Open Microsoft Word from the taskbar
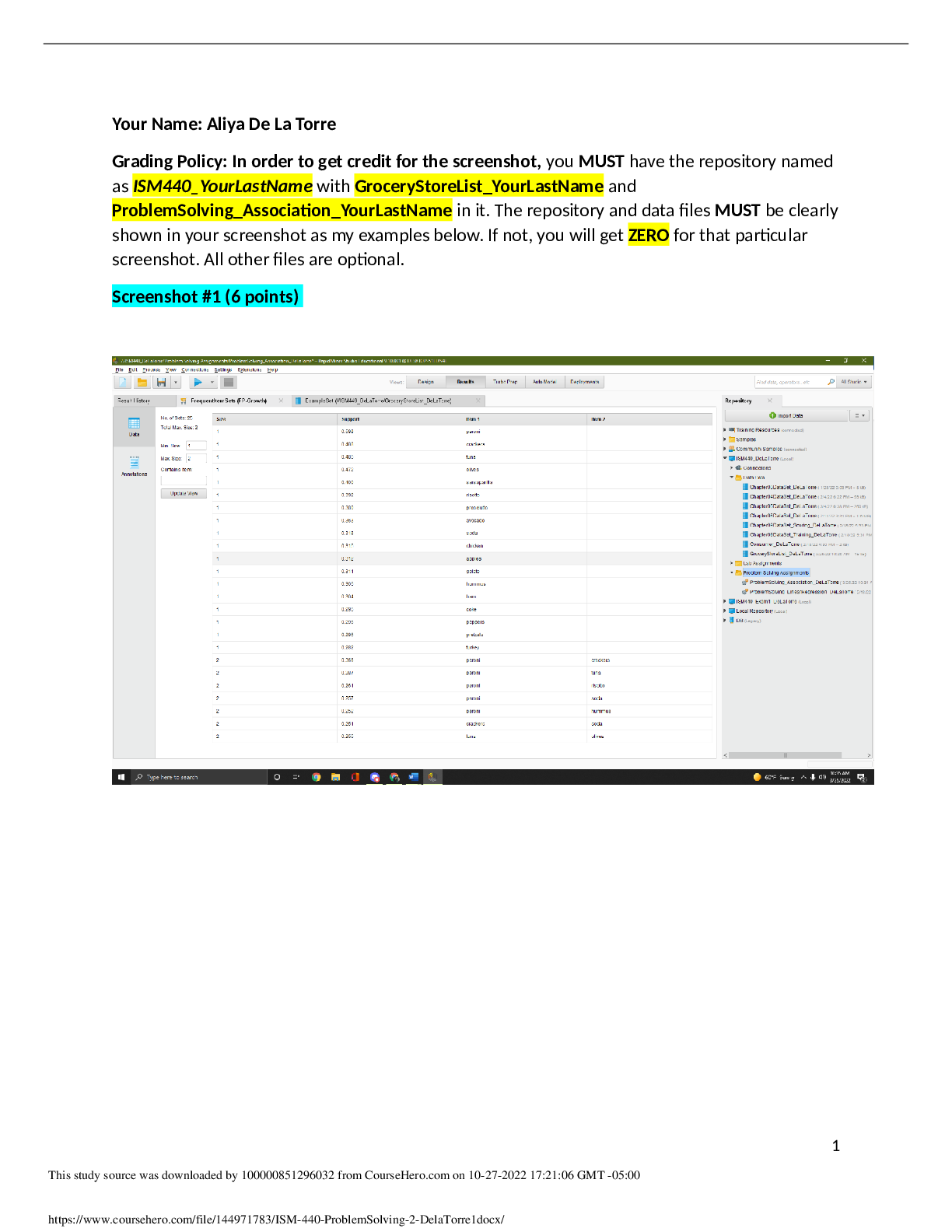952x1232 pixels. [413, 777]
